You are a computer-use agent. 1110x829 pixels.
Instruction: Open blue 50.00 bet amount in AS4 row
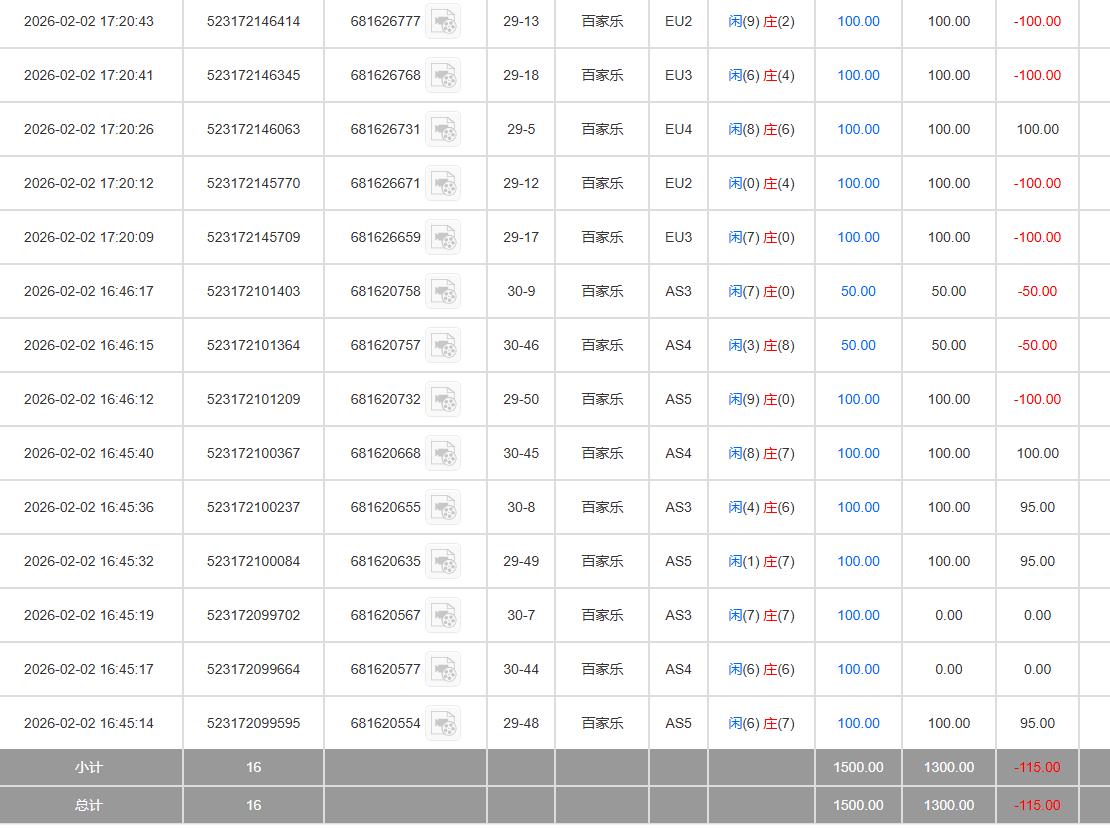coord(858,345)
